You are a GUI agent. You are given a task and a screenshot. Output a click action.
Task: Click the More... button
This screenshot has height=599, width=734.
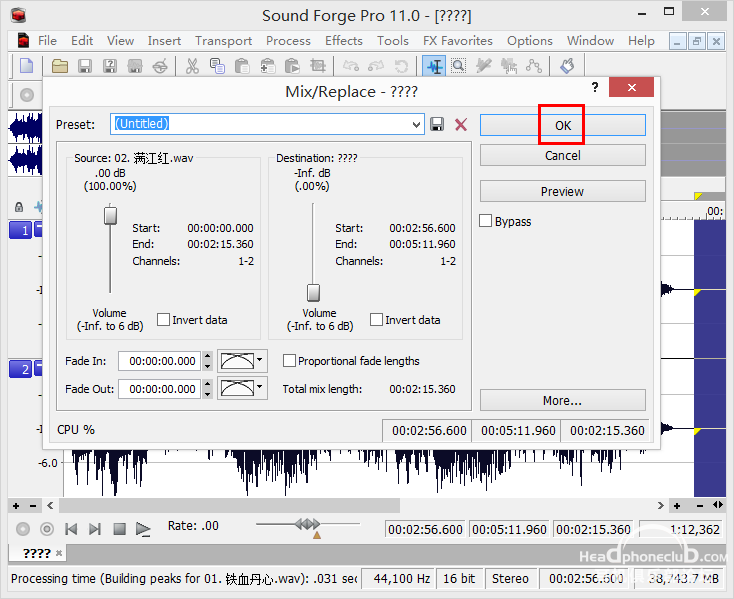[563, 401]
